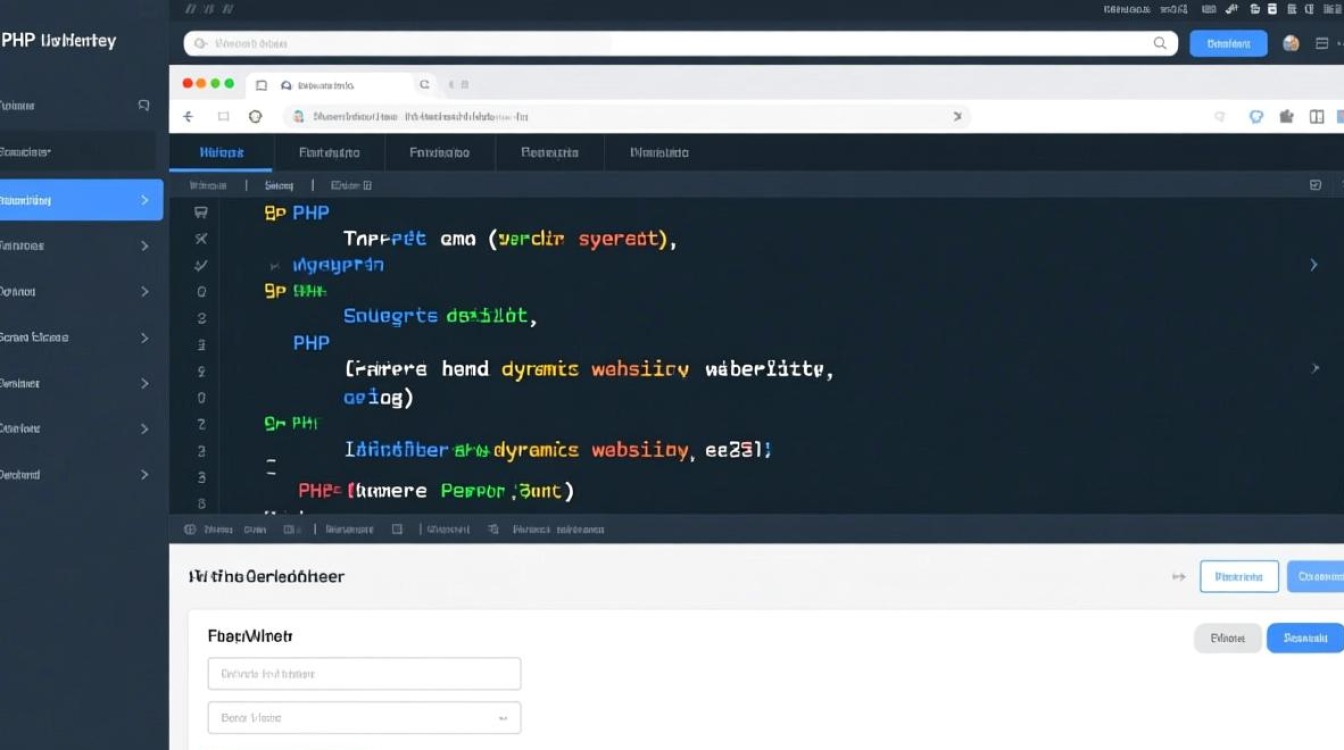Expand the right chevron beside the first code block

coord(1314,265)
